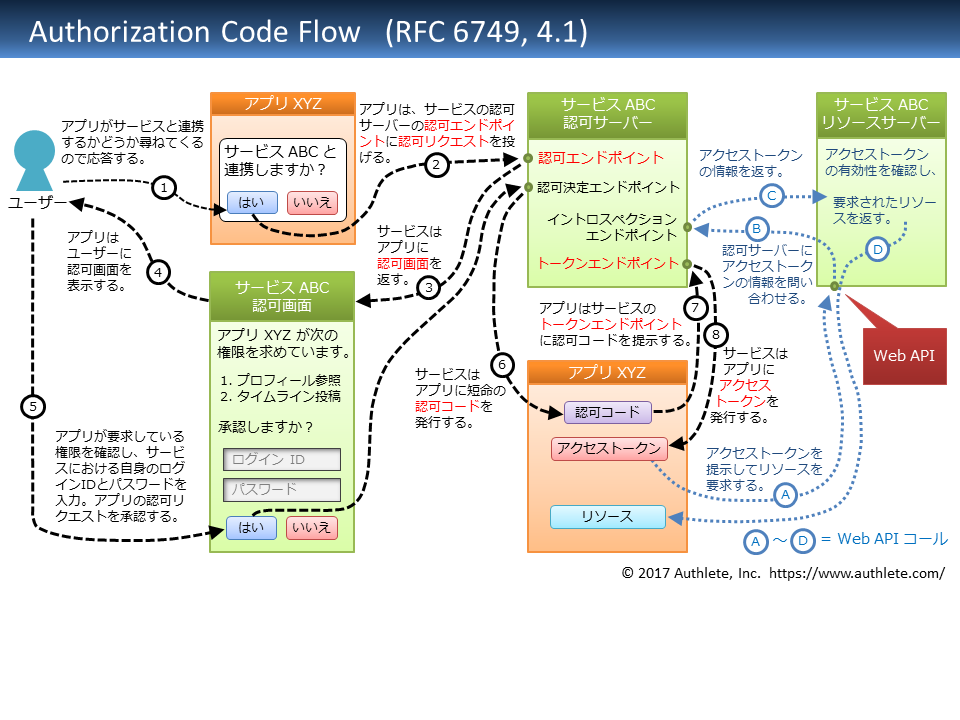Viewport: 960px width, 720px height.
Task: Click the 認可サーバーにアクセストークンの情報を問い合わせる caption
Action: 767,274
